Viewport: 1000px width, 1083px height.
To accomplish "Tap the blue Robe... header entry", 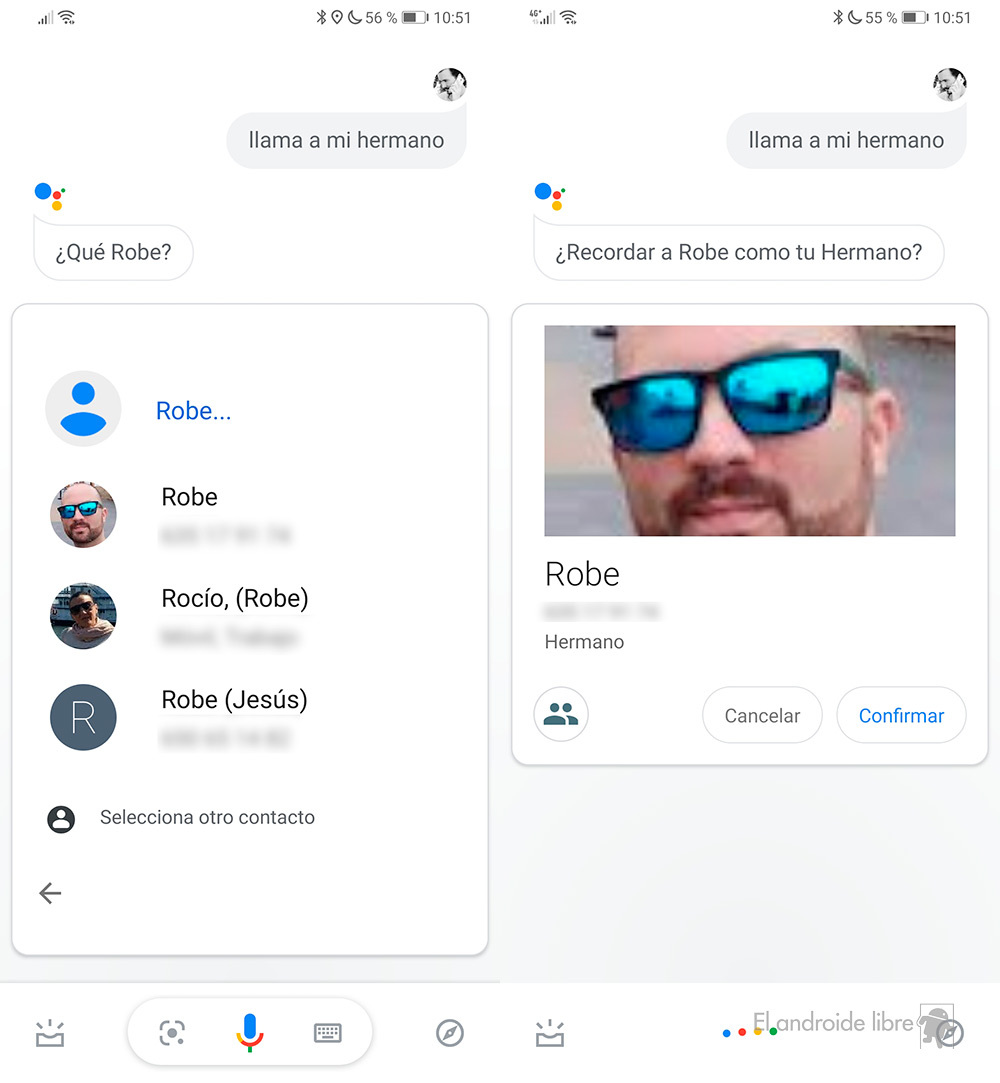I will point(193,410).
